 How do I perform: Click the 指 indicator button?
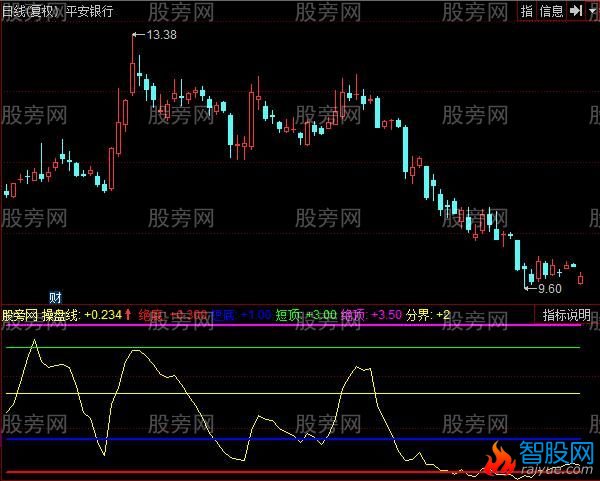[527, 11]
